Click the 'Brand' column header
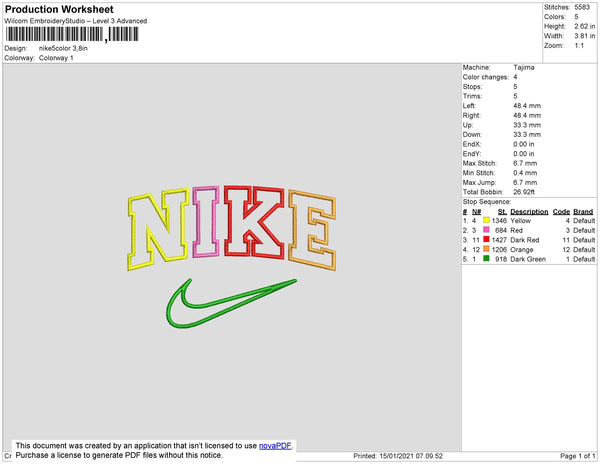The height and width of the screenshot is (464, 600). pos(583,212)
